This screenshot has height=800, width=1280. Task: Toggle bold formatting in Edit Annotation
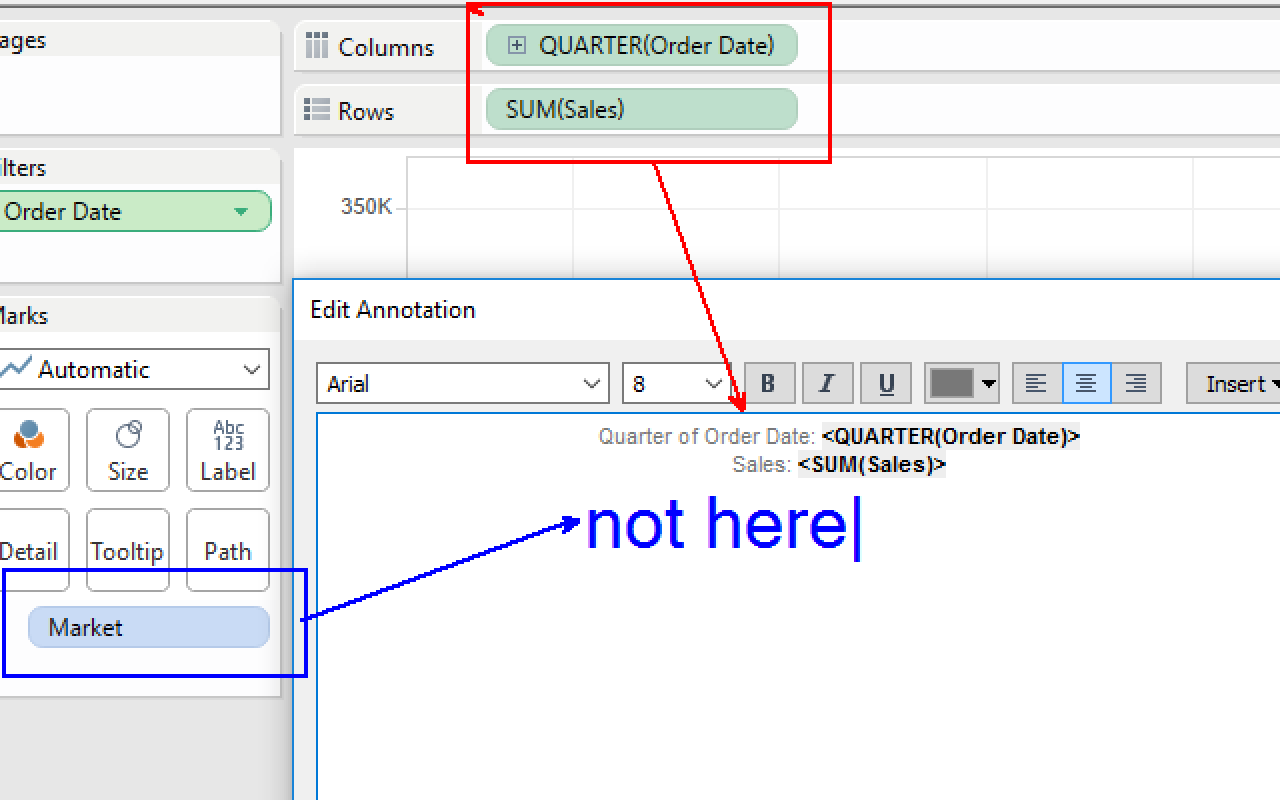[x=768, y=383]
